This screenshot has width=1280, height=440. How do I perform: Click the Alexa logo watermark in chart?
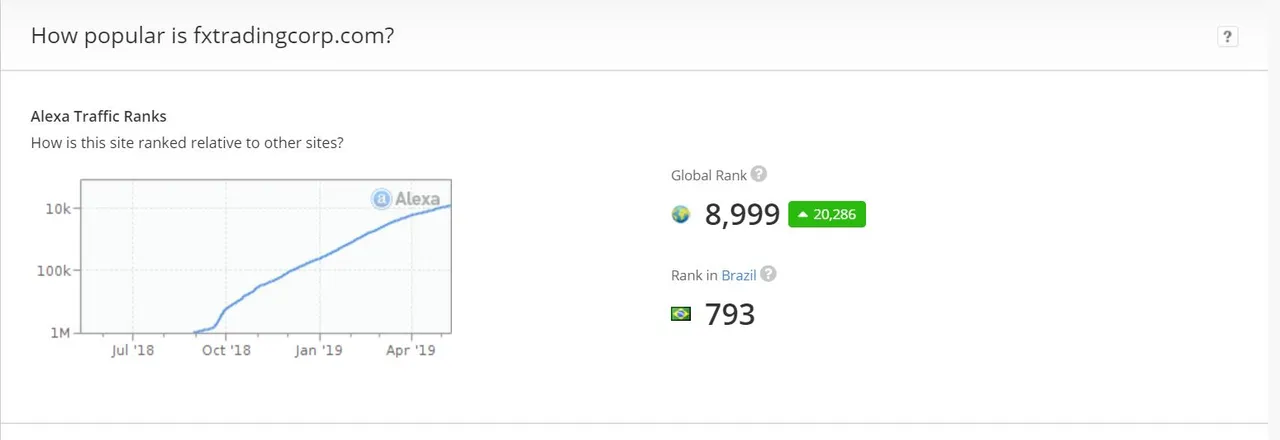tap(406, 198)
